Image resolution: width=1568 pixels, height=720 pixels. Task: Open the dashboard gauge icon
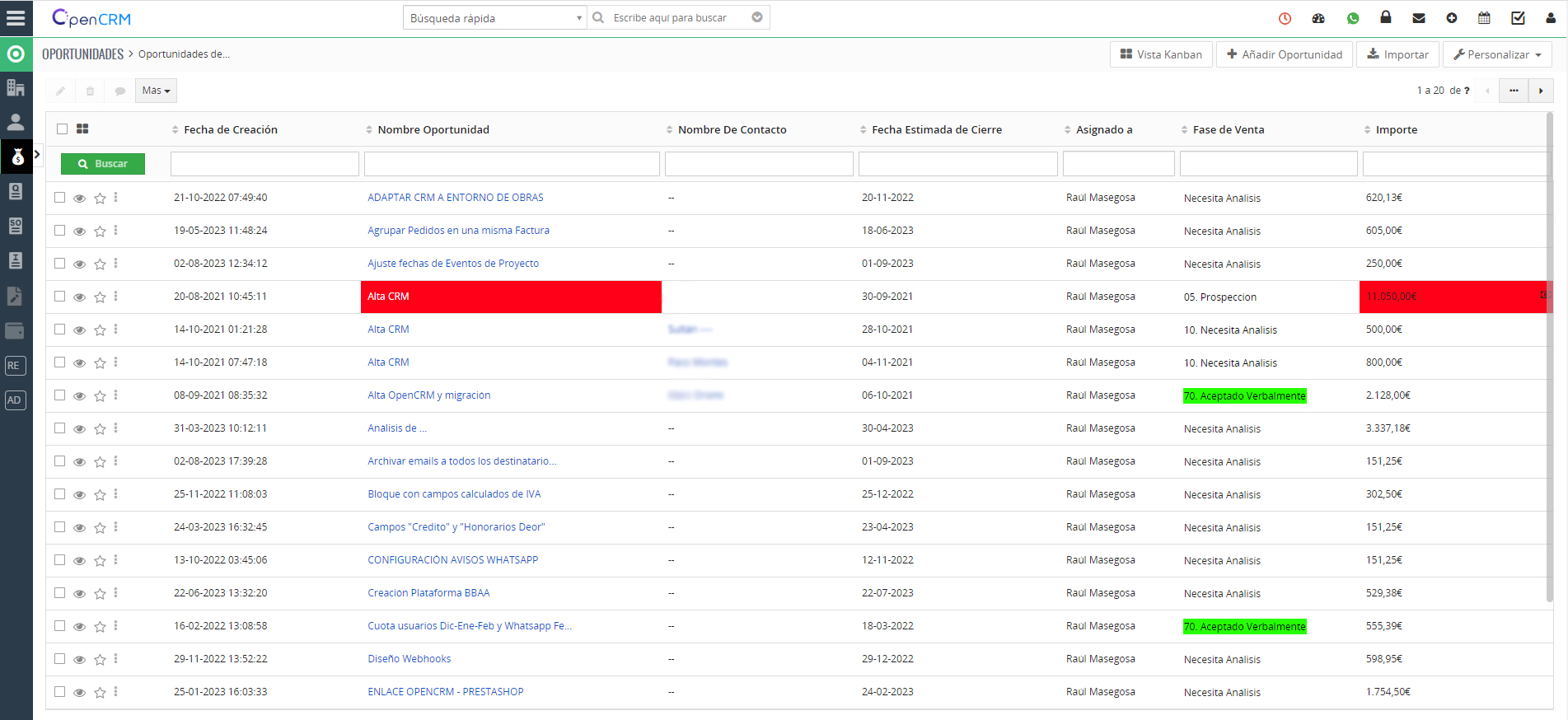click(x=1318, y=18)
